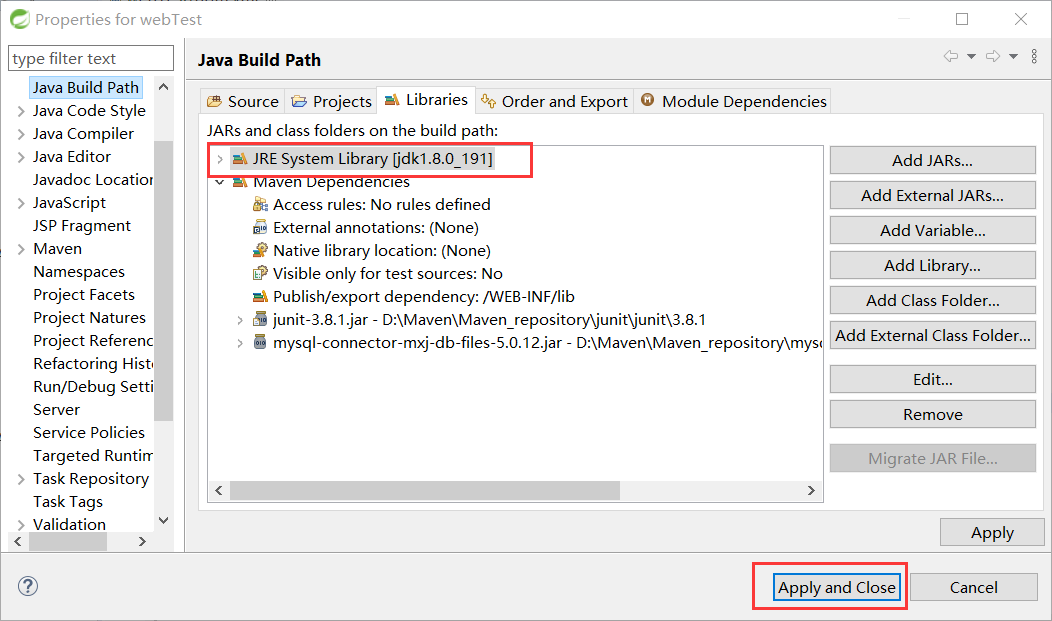The width and height of the screenshot is (1052, 621).
Task: Click the Publish/export dependency icon
Action: click(x=260, y=296)
